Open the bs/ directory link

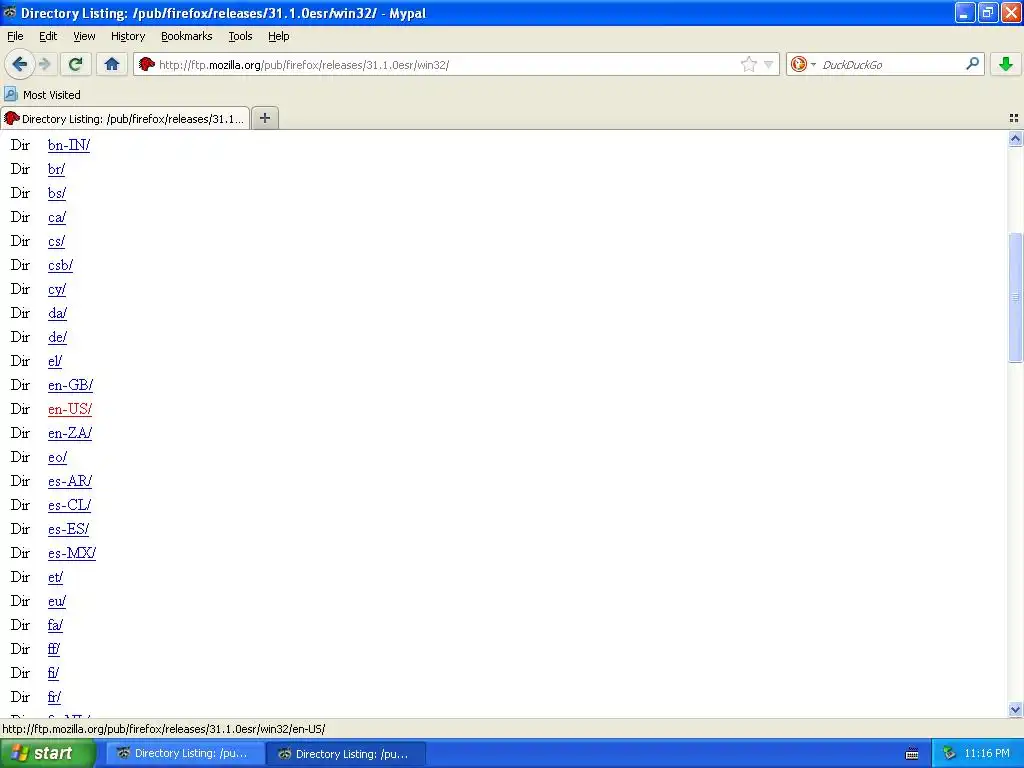coord(57,193)
